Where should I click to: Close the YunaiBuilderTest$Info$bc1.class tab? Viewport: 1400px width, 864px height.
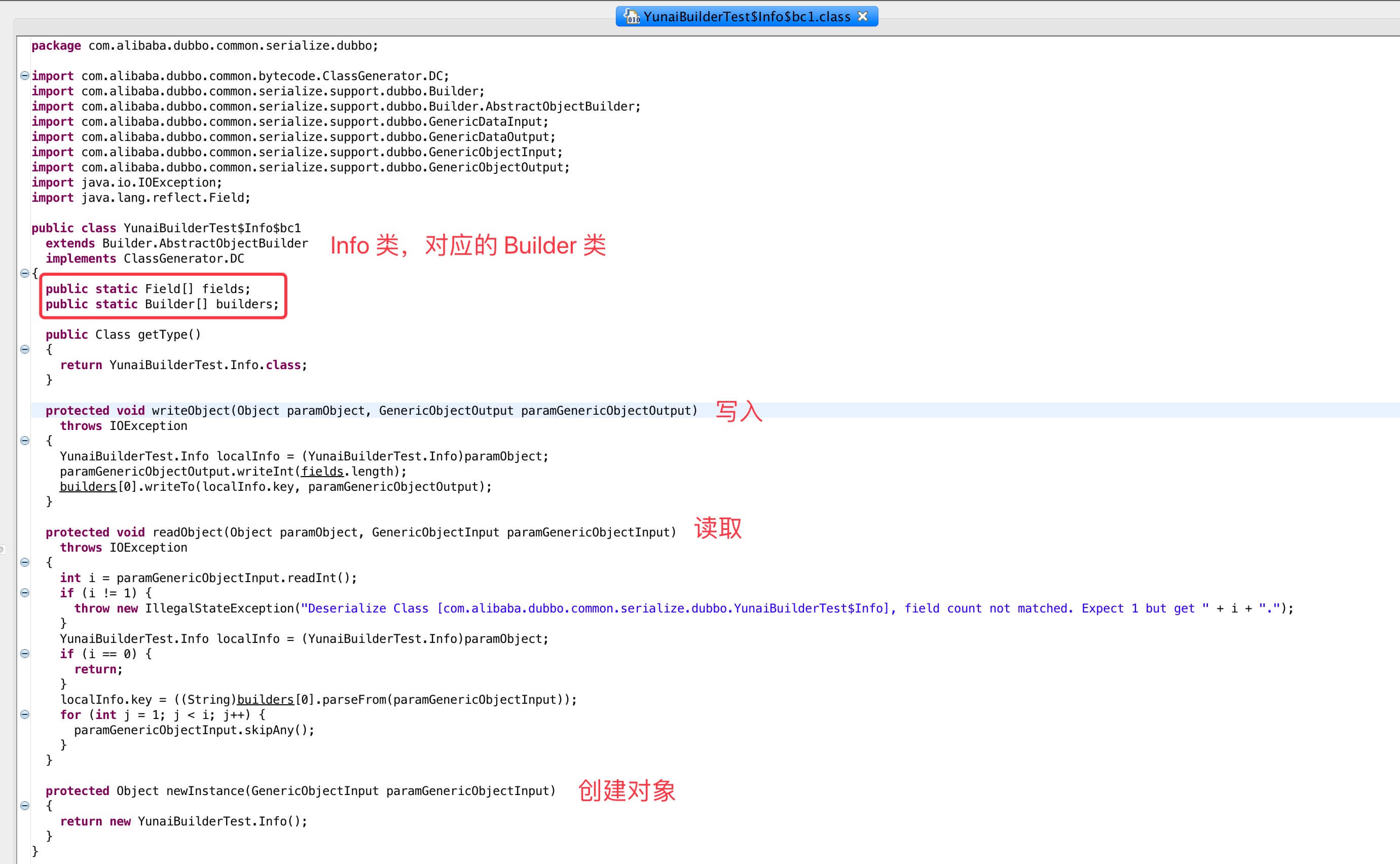pyautogui.click(x=863, y=16)
